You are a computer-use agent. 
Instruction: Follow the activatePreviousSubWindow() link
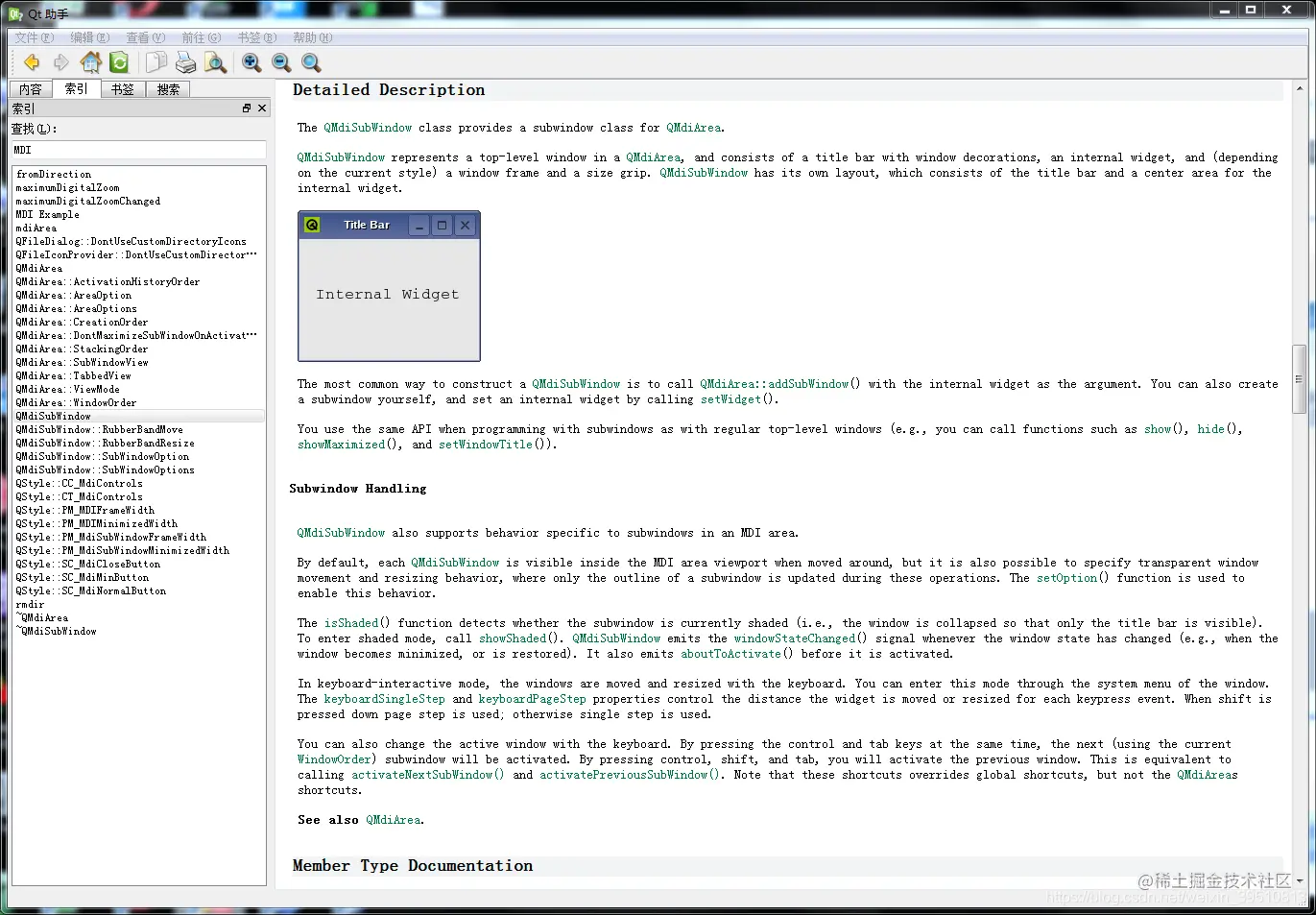click(x=630, y=775)
